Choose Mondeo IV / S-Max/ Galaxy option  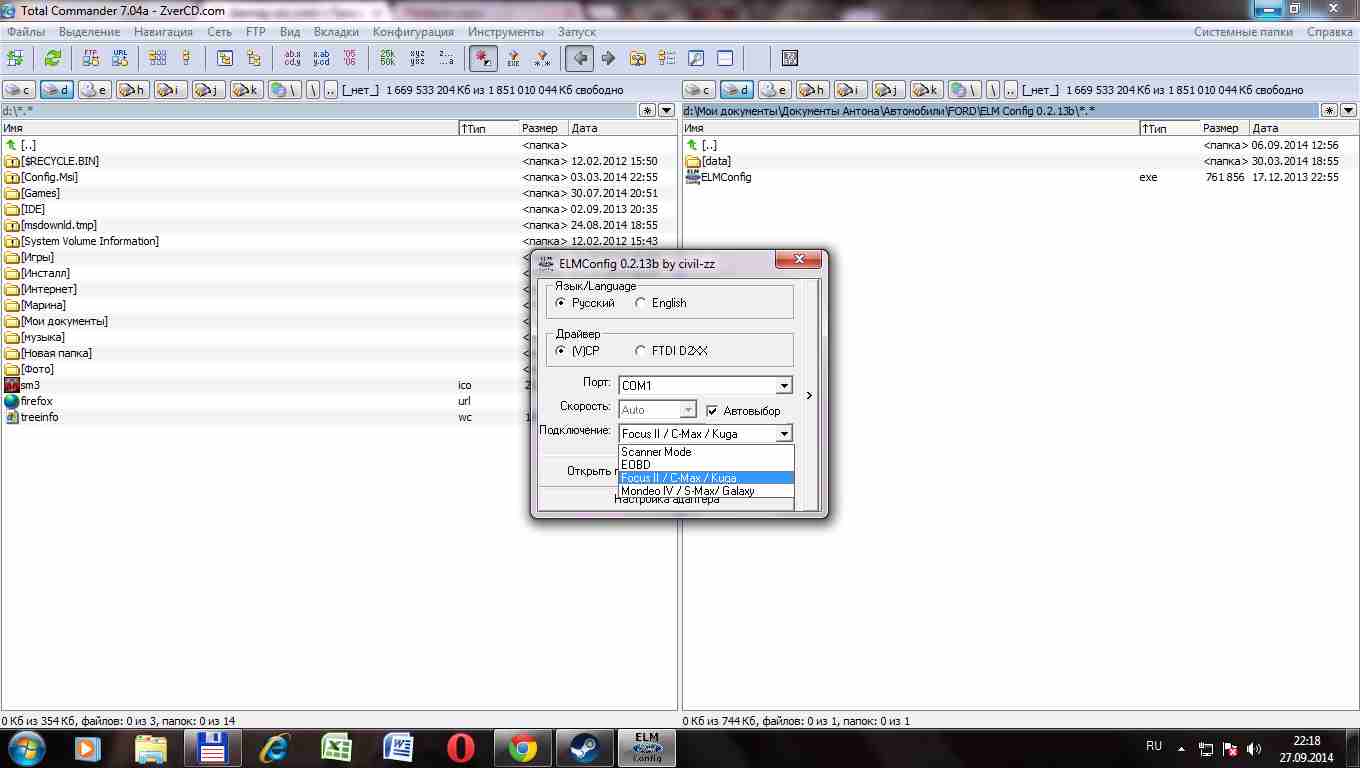(706, 491)
